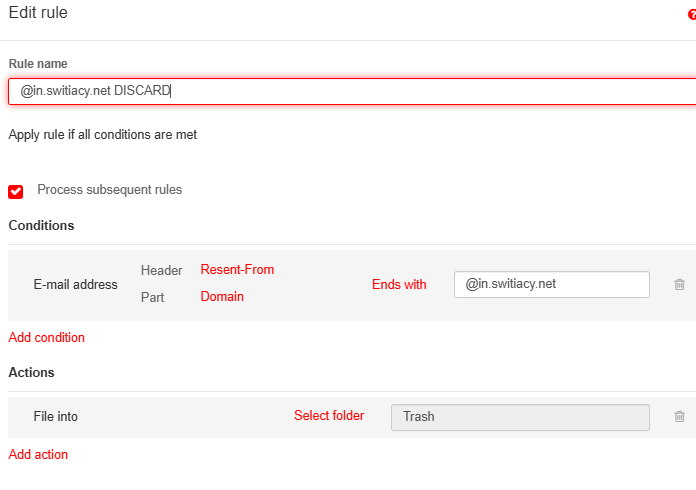Click the Trash folder field
This screenshot has height=490, width=696.
[519, 417]
